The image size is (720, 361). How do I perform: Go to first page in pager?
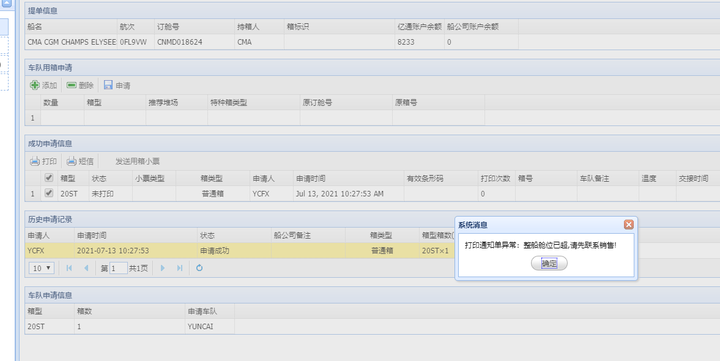[x=69, y=268]
